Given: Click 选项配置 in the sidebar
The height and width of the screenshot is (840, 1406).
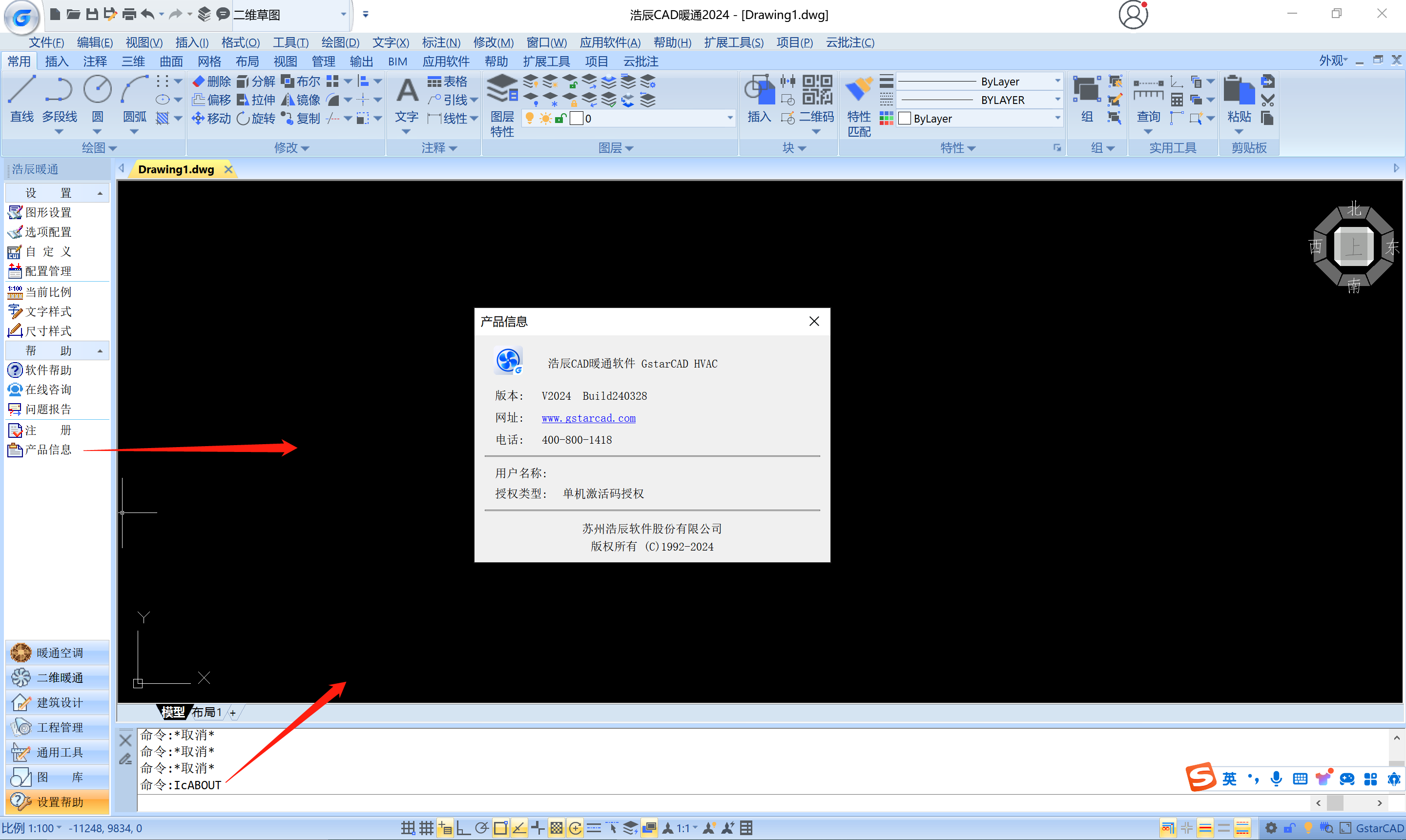Looking at the screenshot, I should 48,232.
